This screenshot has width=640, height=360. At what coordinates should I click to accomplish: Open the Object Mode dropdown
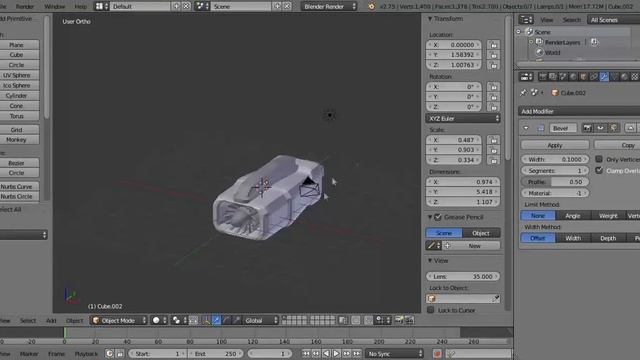click(x=119, y=321)
